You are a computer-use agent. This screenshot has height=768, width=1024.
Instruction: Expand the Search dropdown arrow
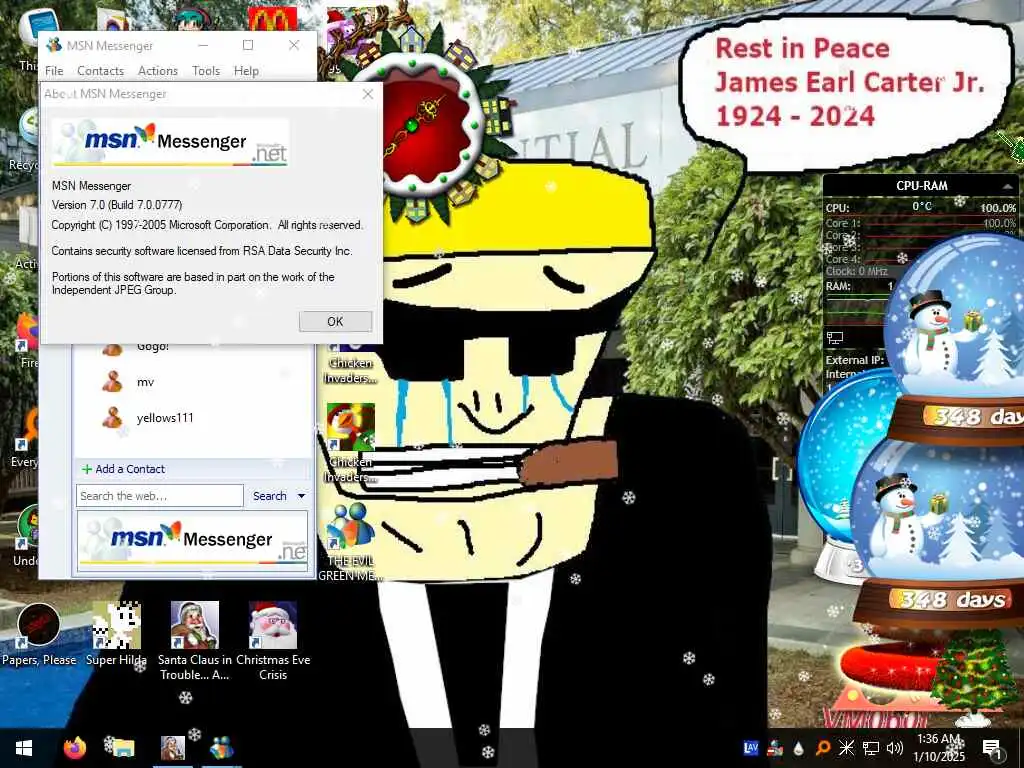[302, 496]
